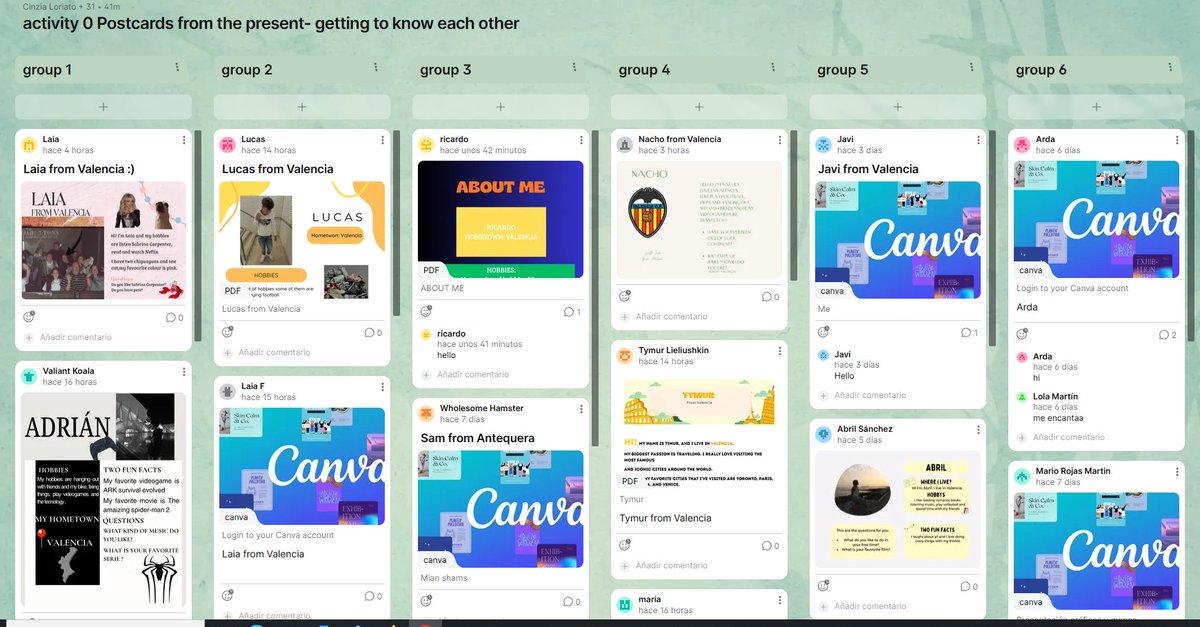This screenshot has width=1200, height=627.
Task: Click Laia's avatar on first post
Action: [29, 144]
